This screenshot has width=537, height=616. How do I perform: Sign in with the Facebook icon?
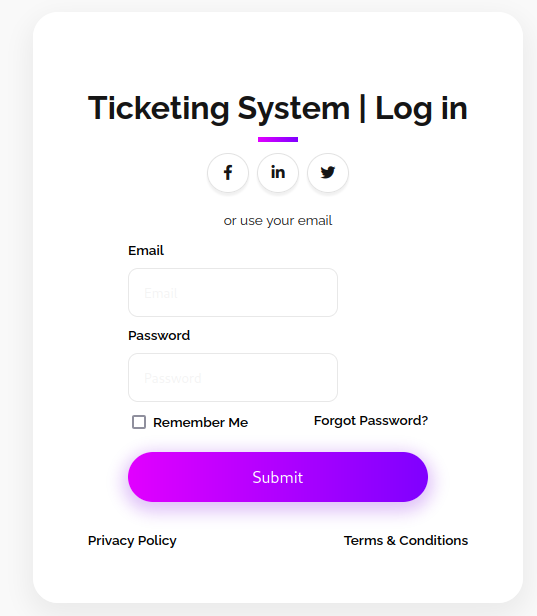pos(228,172)
